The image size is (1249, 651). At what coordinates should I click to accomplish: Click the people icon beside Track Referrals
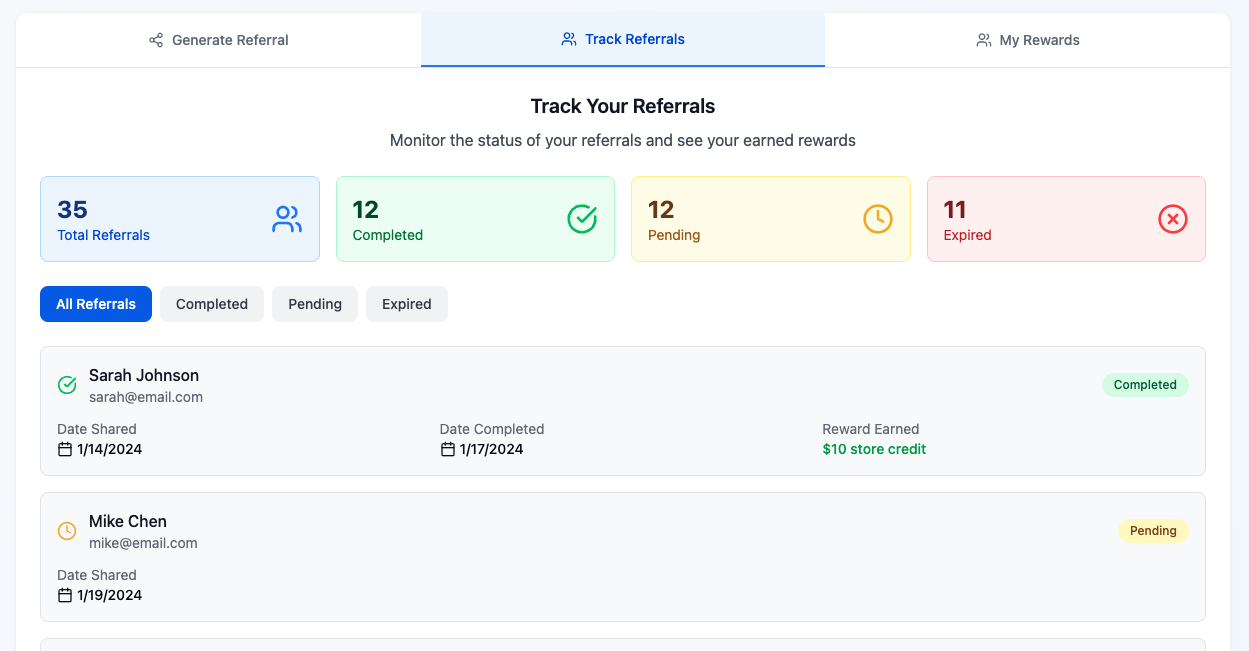tap(569, 39)
